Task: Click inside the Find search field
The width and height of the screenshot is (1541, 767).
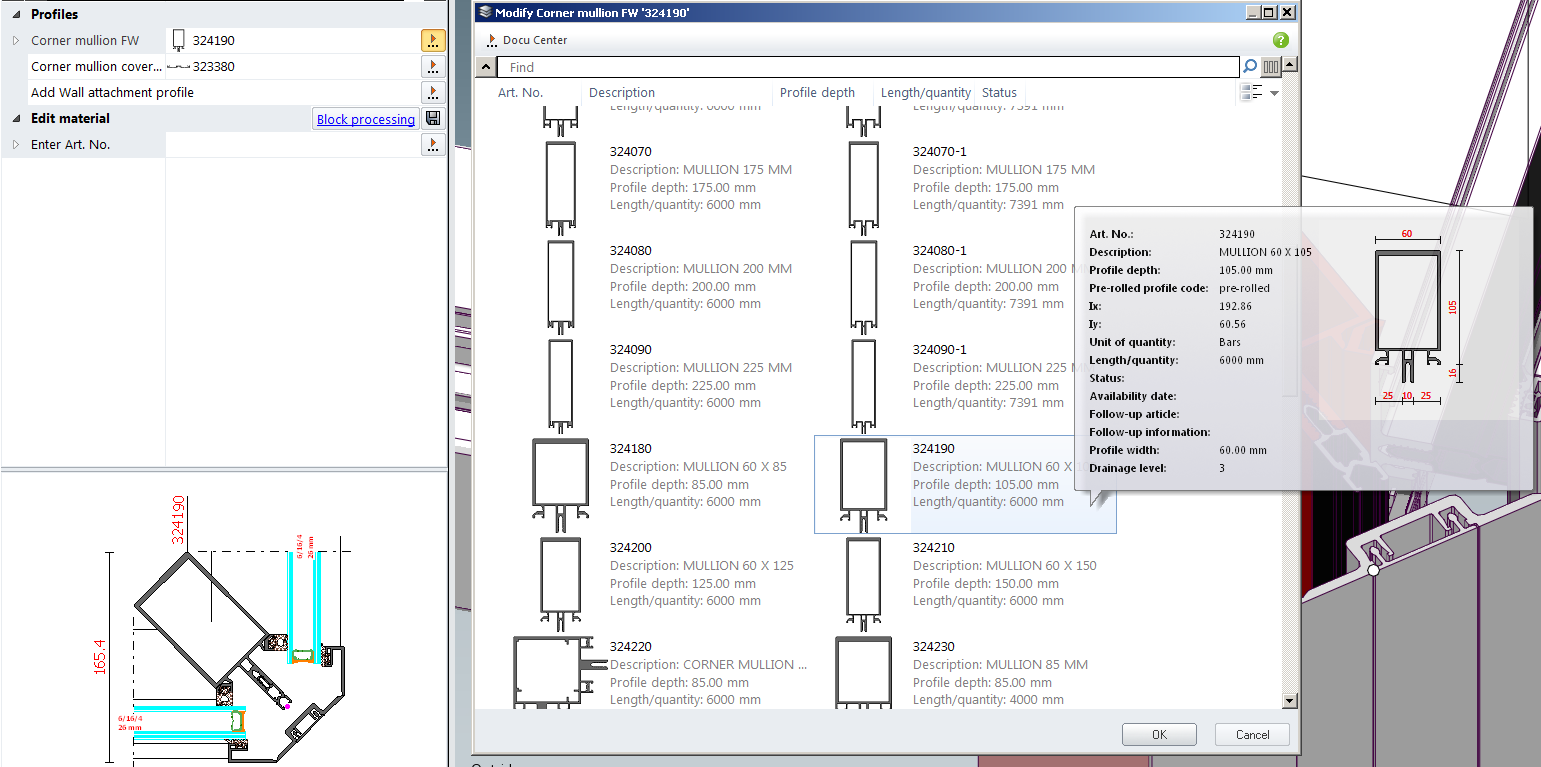Action: (870, 67)
